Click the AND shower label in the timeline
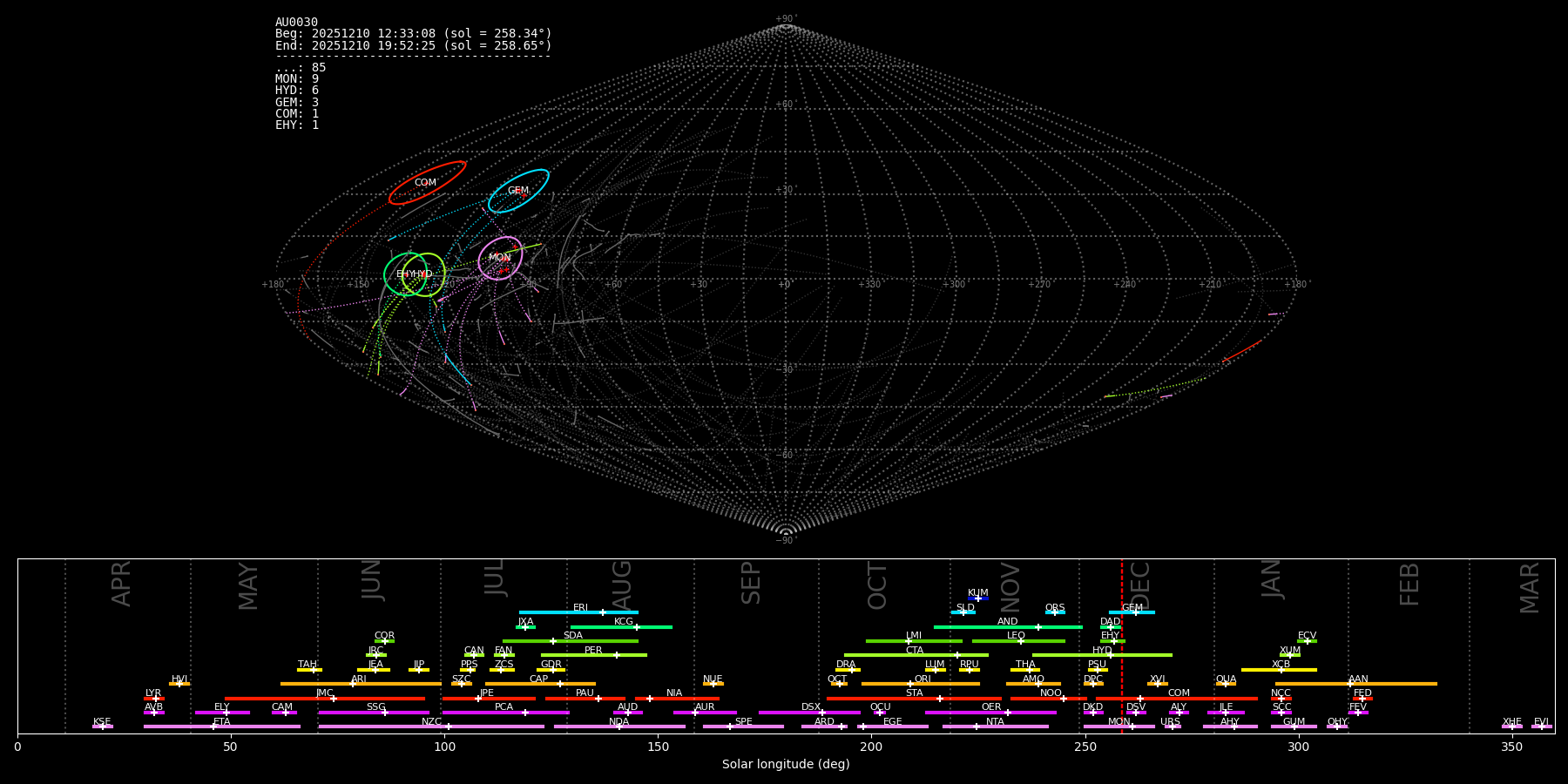Image resolution: width=1568 pixels, height=784 pixels. [1008, 622]
